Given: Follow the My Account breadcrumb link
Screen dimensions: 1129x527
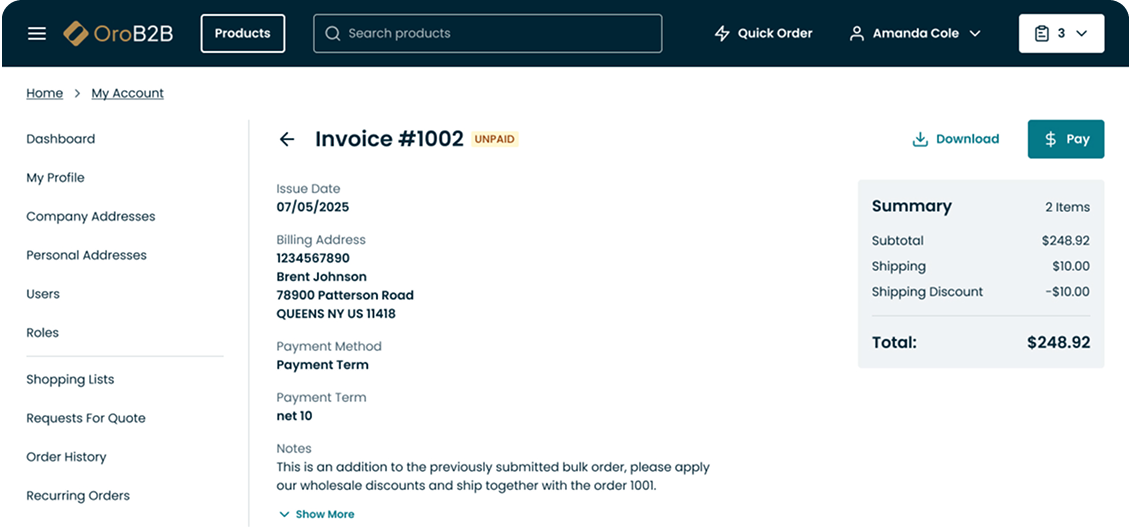Looking at the screenshot, I should 127,94.
